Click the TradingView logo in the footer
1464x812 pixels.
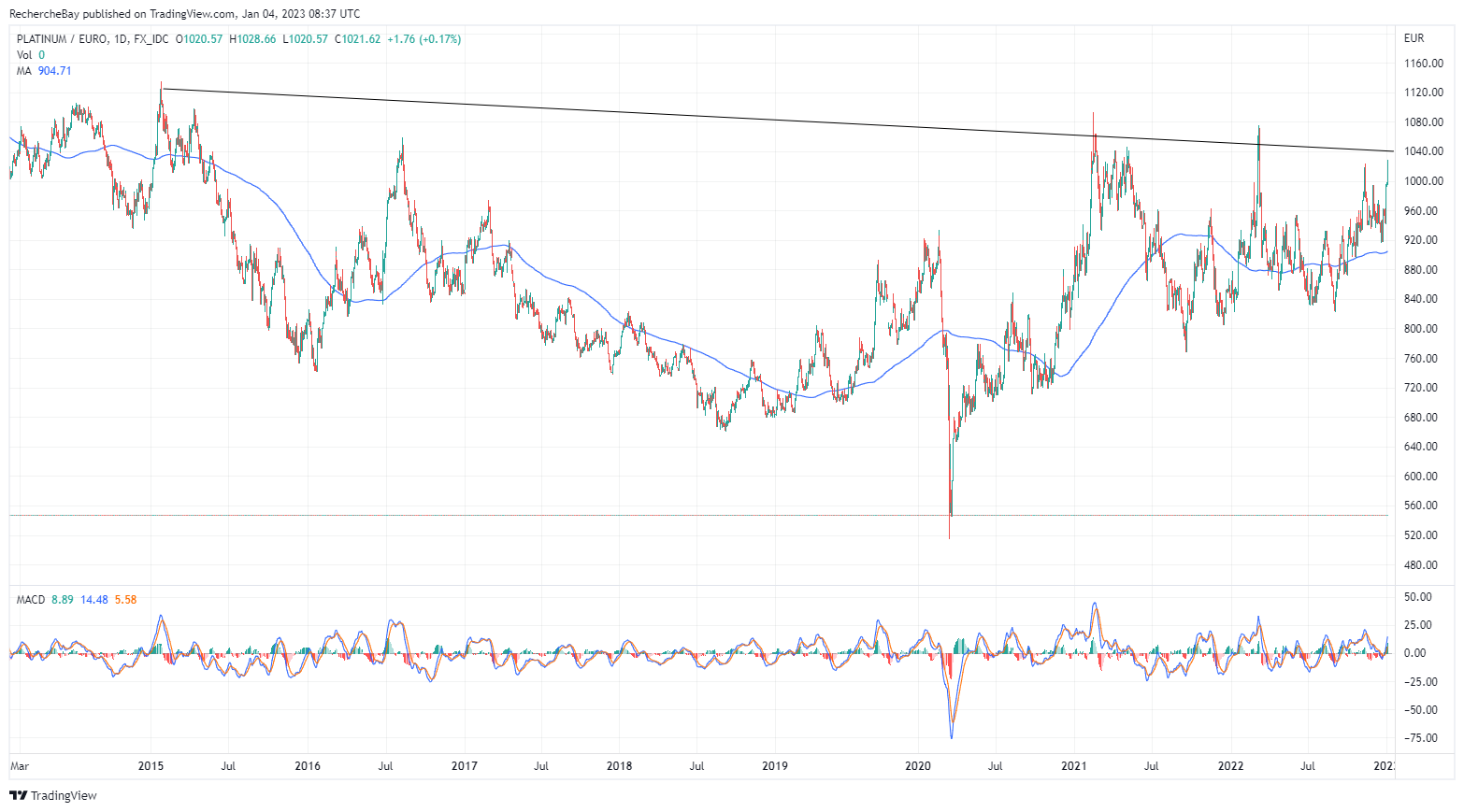tap(53, 795)
